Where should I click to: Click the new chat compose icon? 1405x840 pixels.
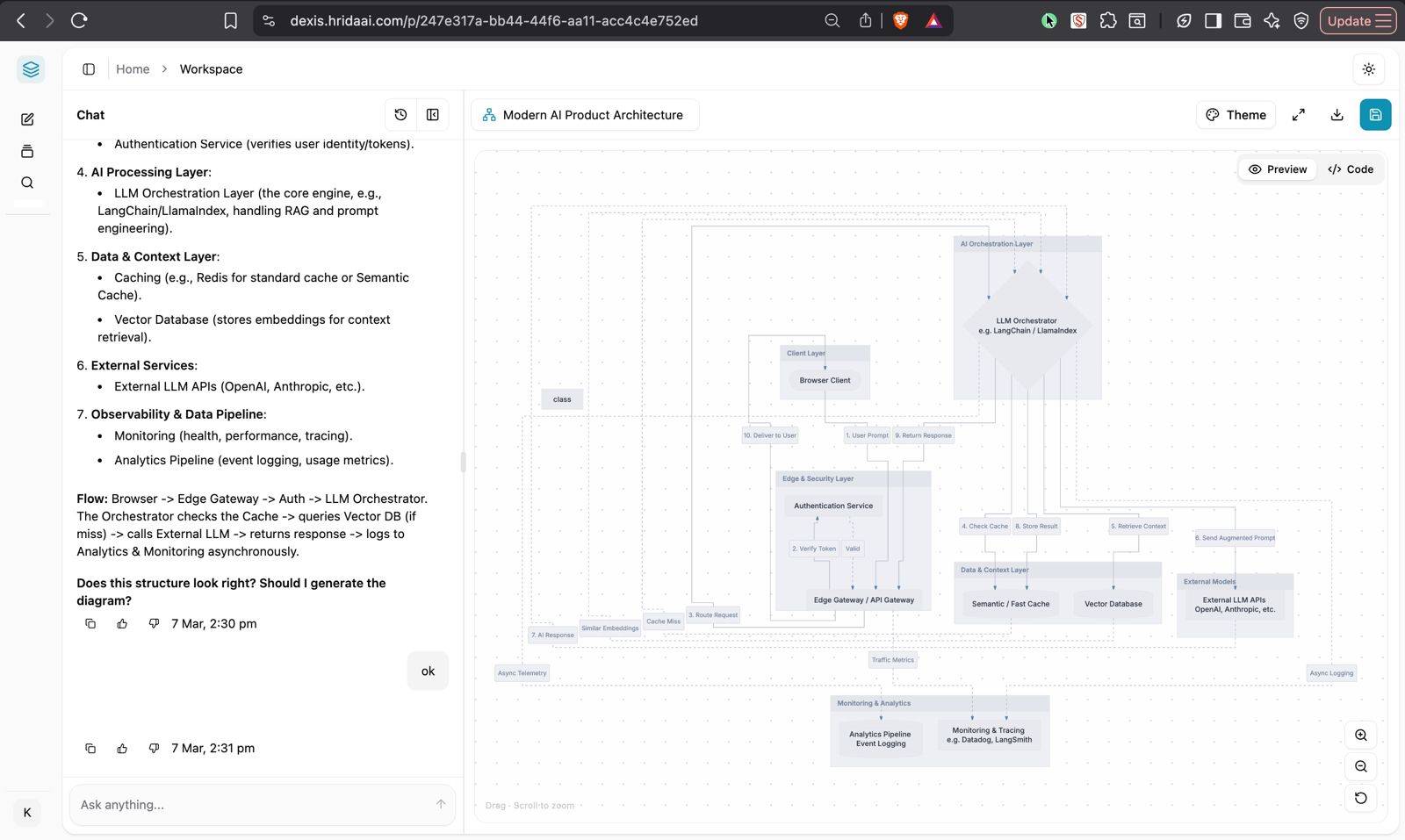pyautogui.click(x=27, y=119)
